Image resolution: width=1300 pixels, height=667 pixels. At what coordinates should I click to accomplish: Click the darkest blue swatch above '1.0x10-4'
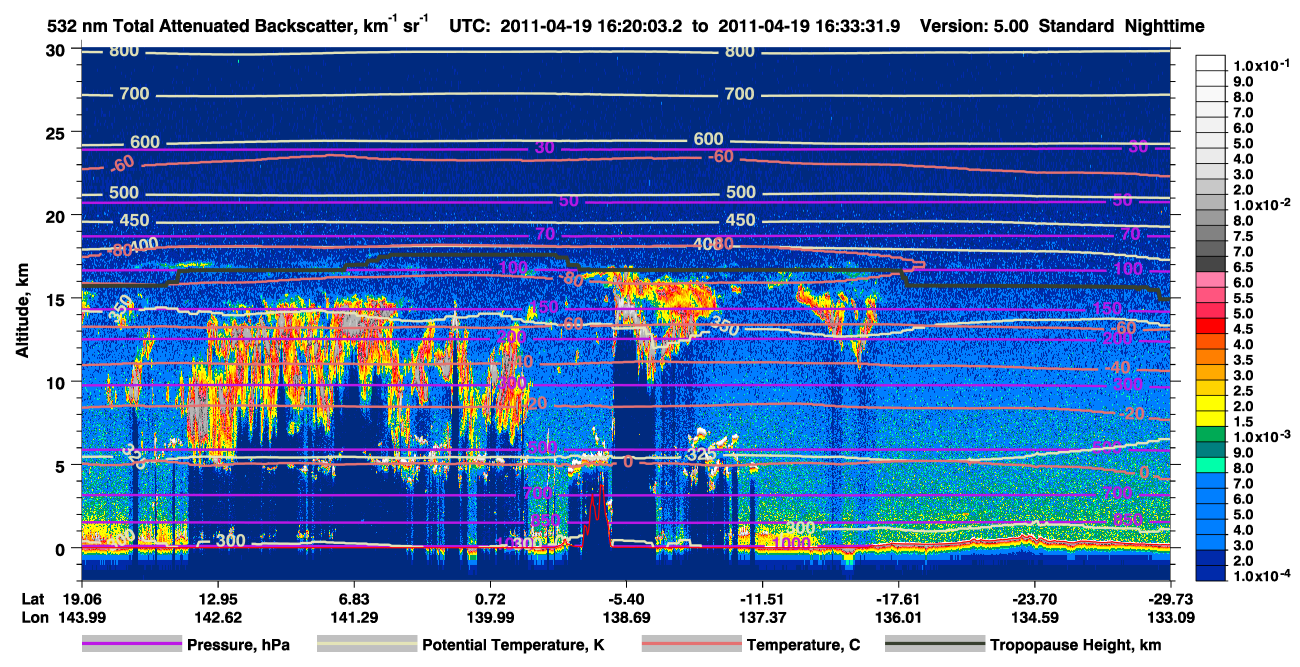(1212, 573)
